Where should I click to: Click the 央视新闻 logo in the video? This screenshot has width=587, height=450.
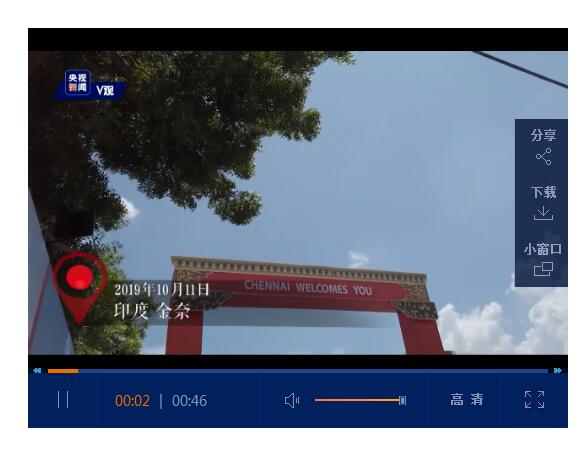click(77, 82)
